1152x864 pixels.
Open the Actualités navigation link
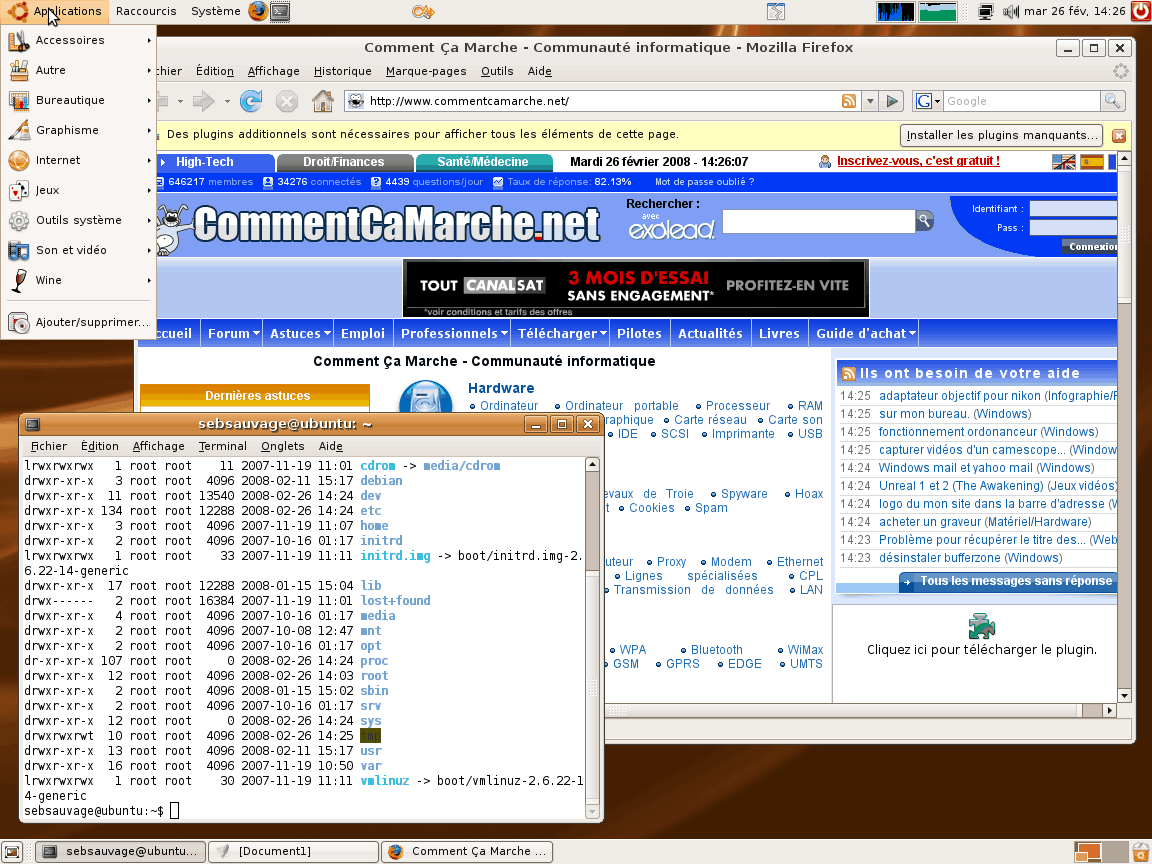(710, 334)
